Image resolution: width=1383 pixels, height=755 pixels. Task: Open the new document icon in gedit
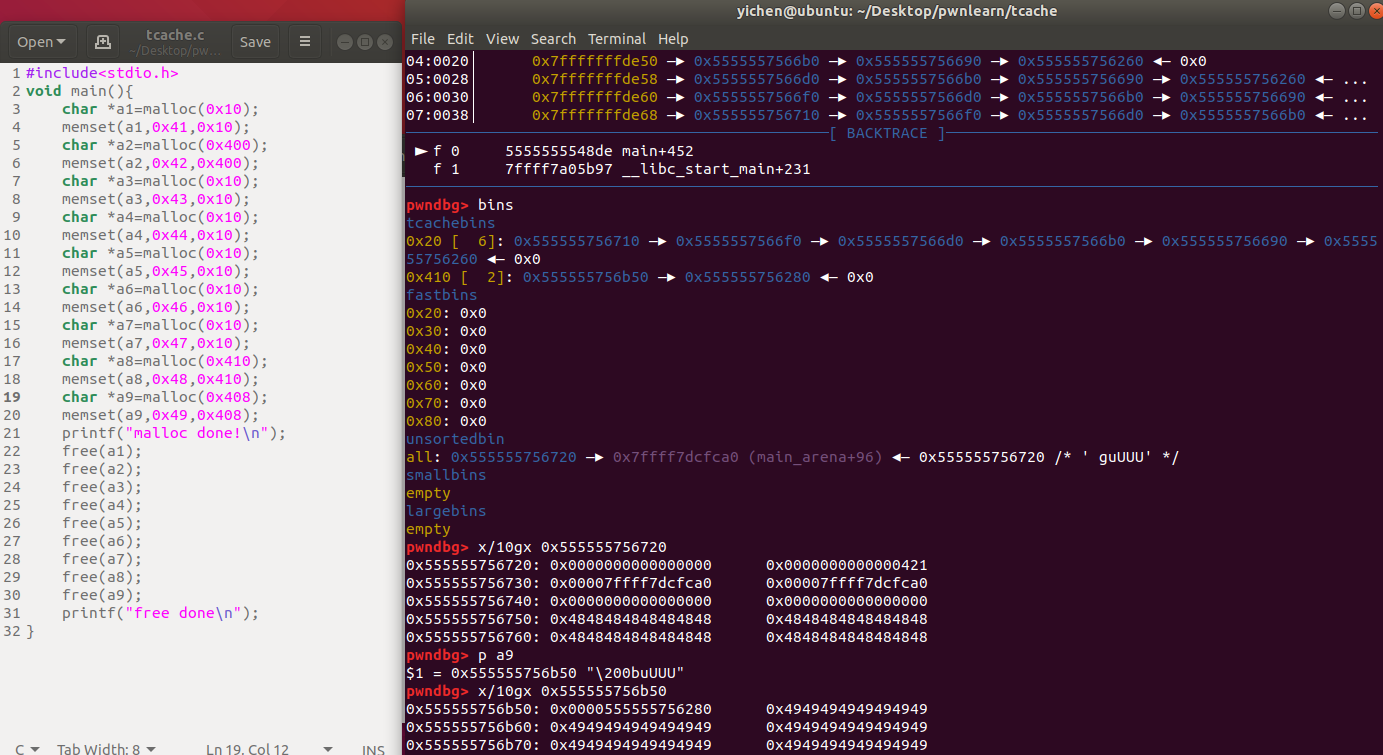pos(101,42)
